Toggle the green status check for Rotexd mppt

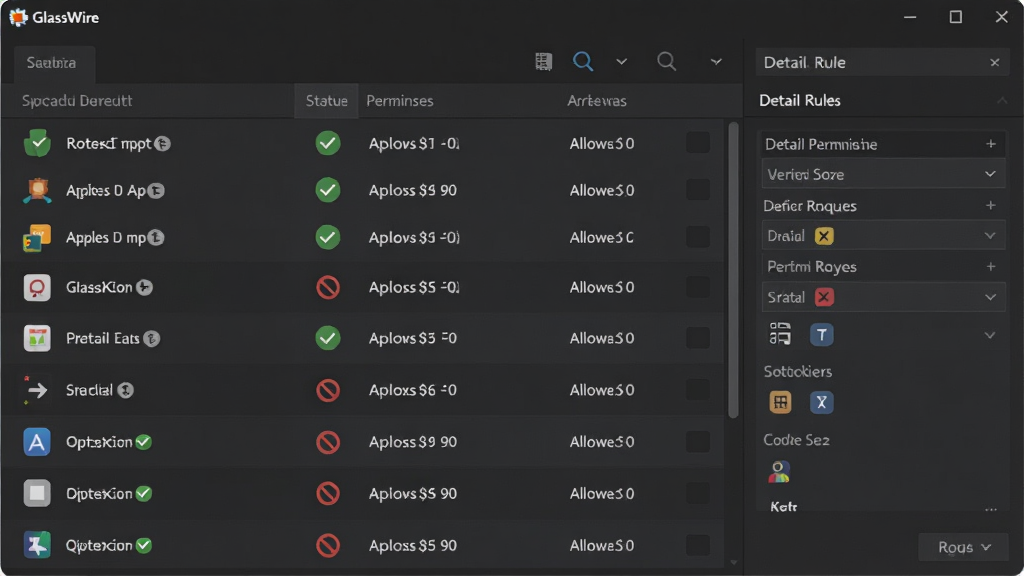click(x=328, y=143)
